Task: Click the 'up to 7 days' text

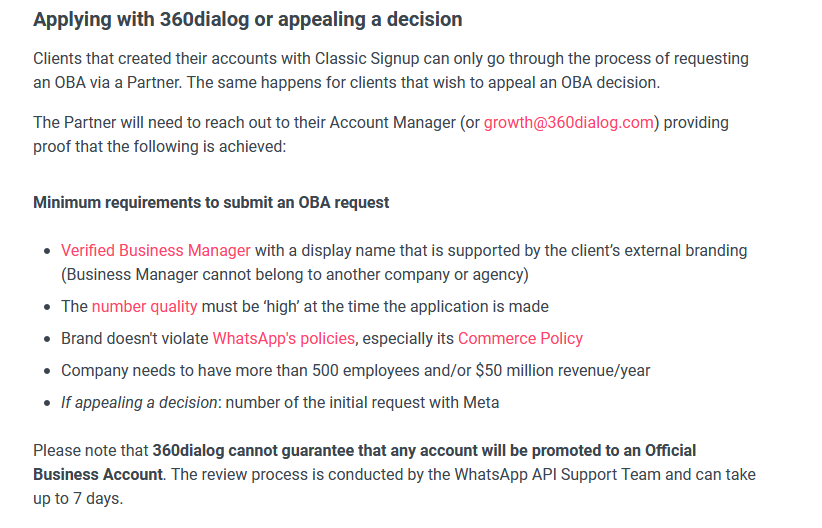Action: [78, 499]
